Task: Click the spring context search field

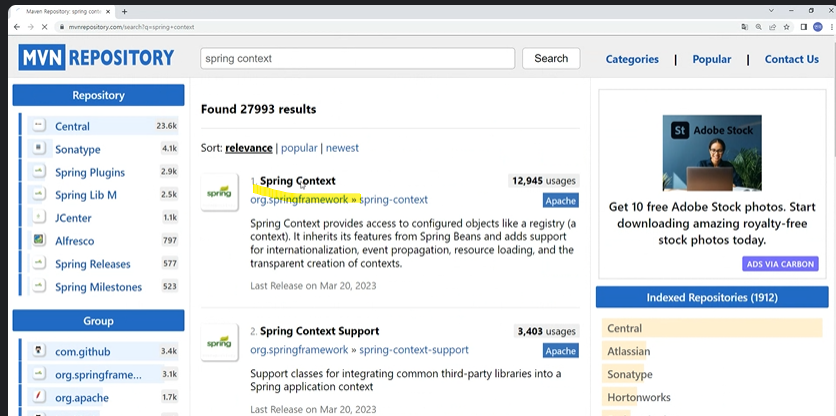Action: [x=358, y=58]
